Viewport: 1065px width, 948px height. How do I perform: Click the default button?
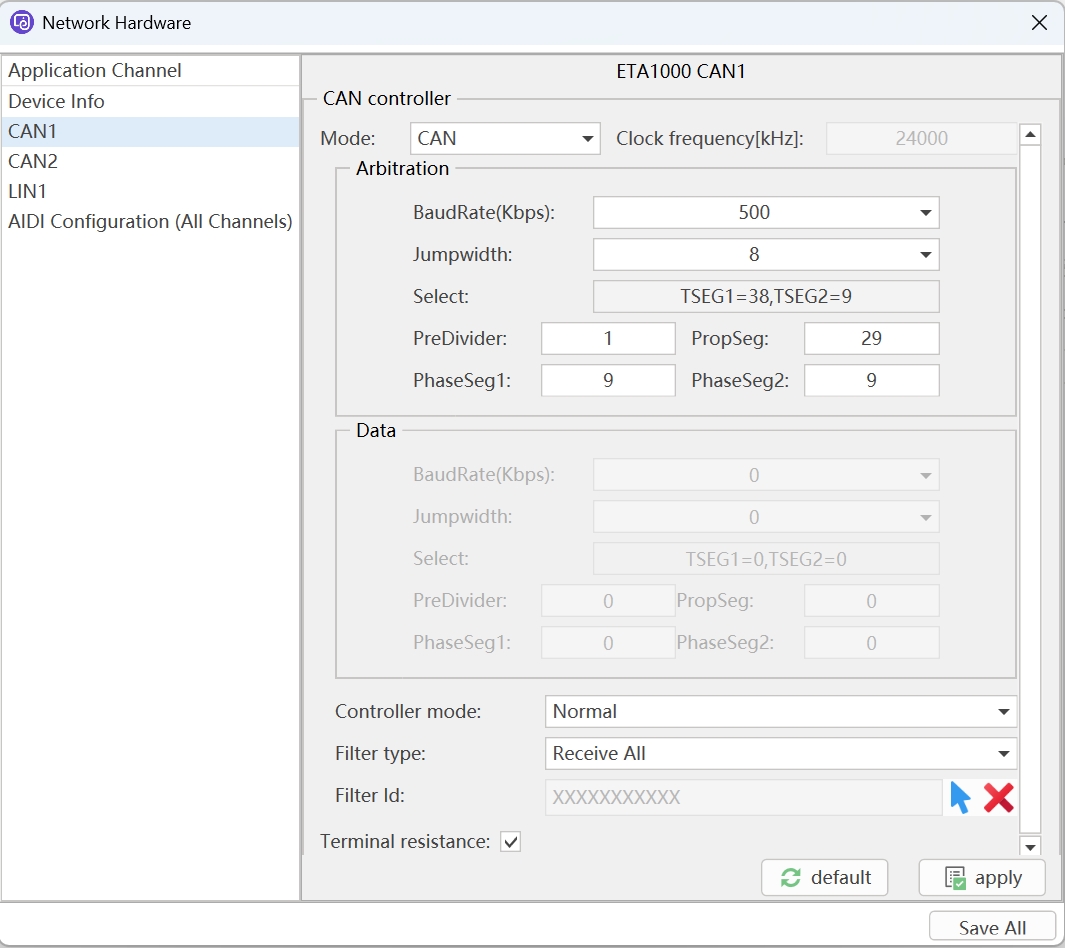[824, 877]
